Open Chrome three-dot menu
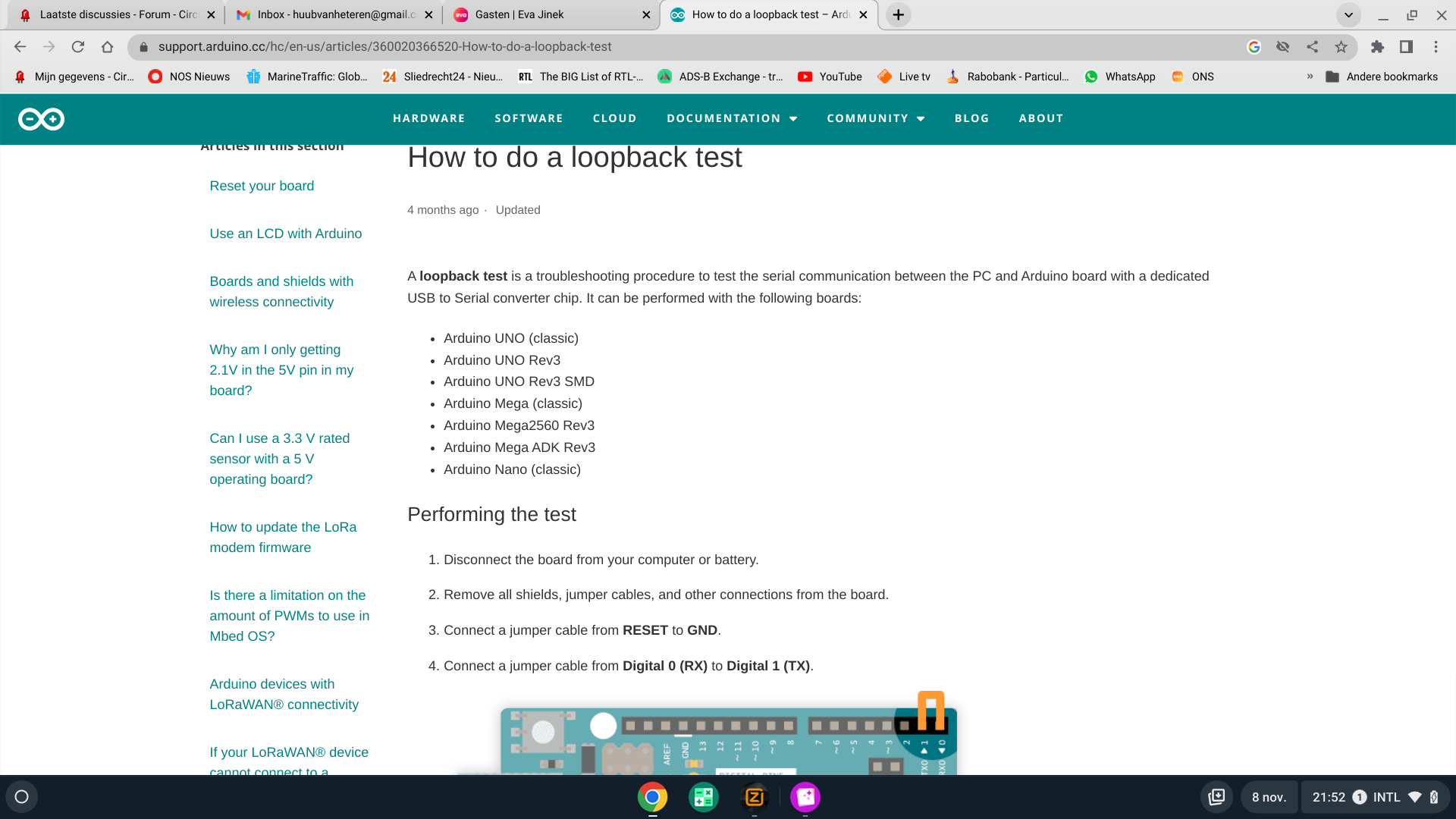1456x819 pixels. (1436, 47)
